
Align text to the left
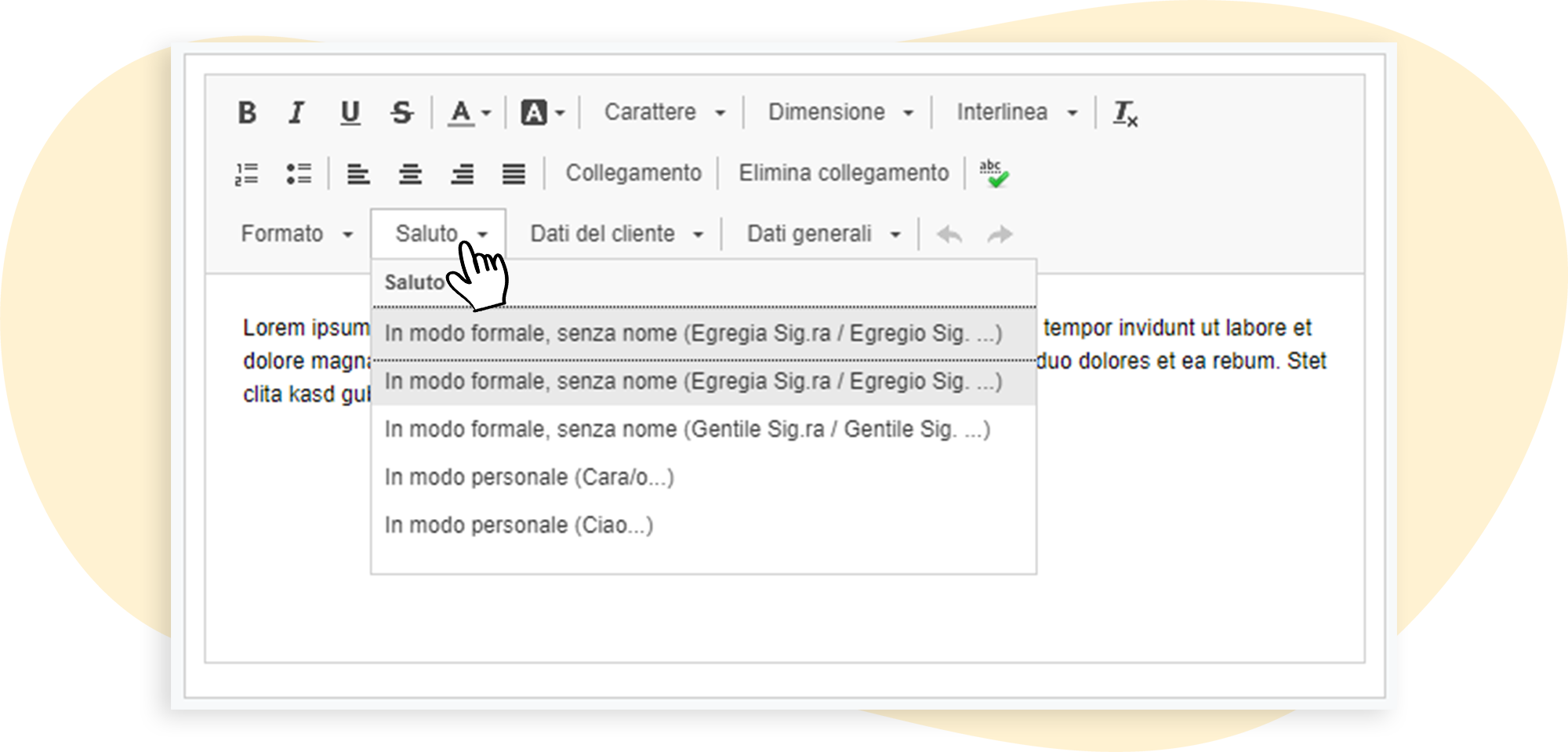click(358, 173)
